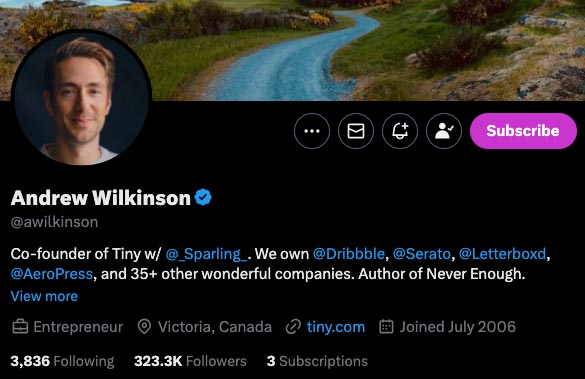View the 323.3K Followers list
Image resolution: width=585 pixels, height=379 pixels.
click(x=190, y=361)
